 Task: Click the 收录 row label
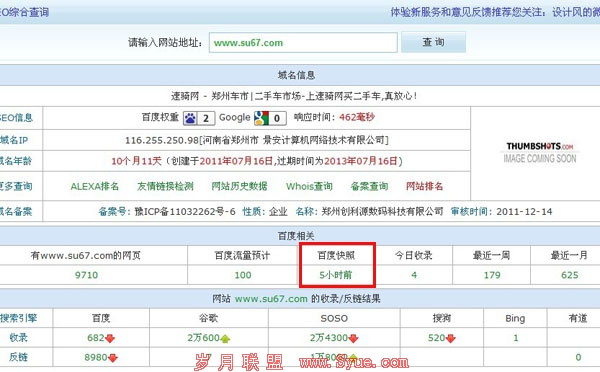(18, 338)
